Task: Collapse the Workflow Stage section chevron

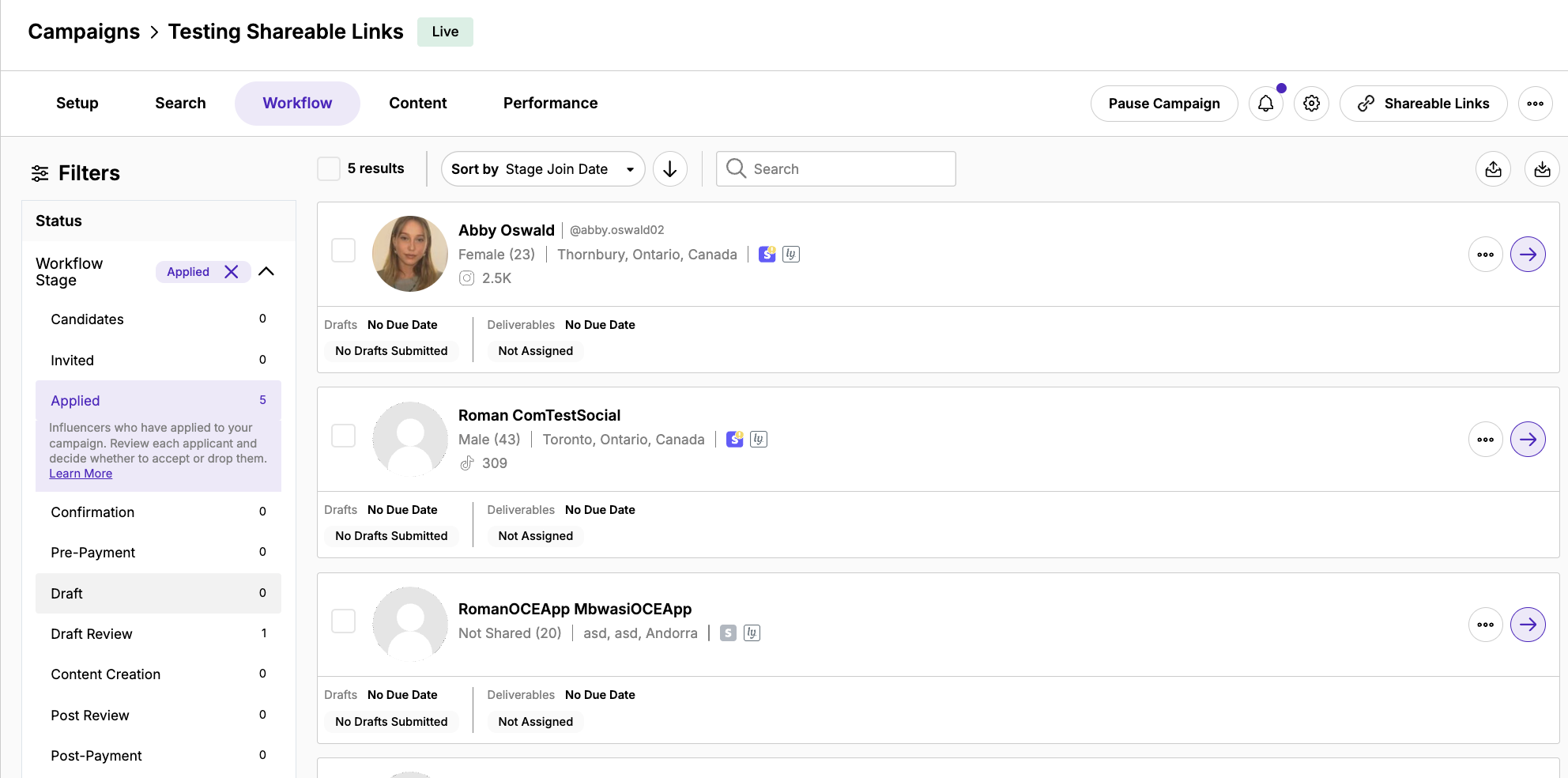Action: point(266,272)
